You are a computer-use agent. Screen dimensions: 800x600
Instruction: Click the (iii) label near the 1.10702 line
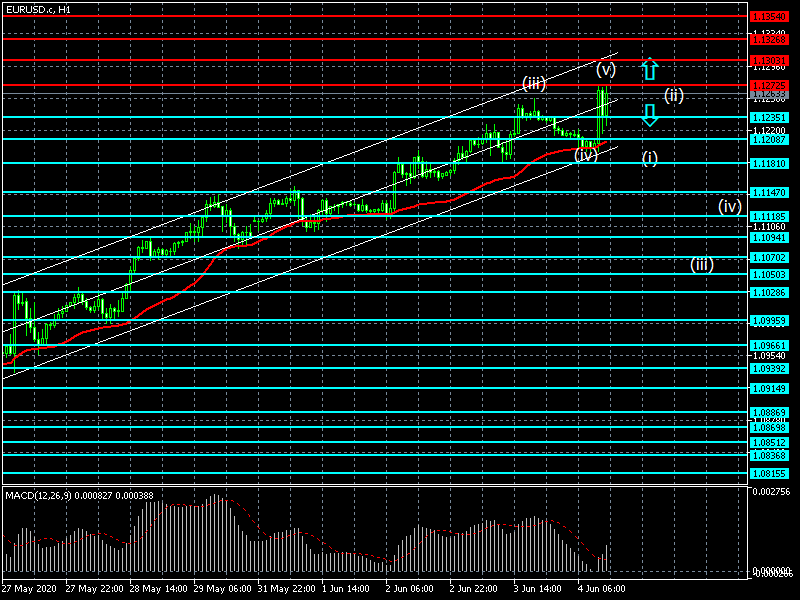click(x=702, y=264)
